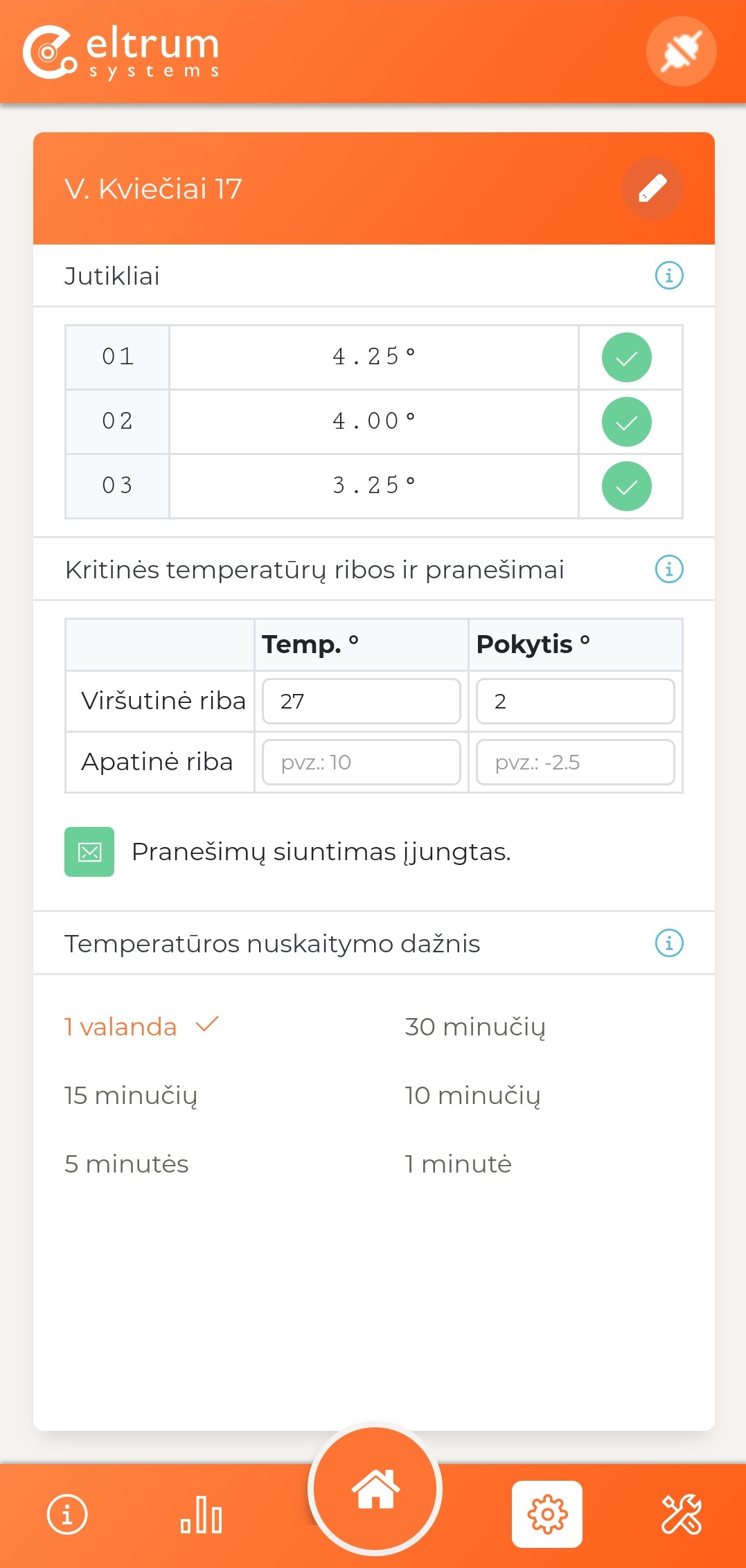
Task: Choose 1 minutė reading frequency
Action: tap(458, 1164)
